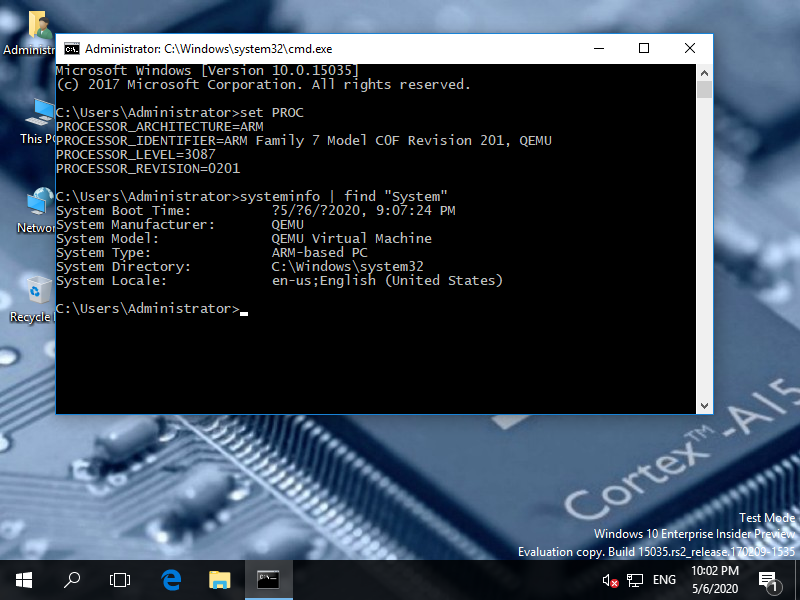Open Action Center notifications icon
The image size is (800, 600).
pos(768,581)
